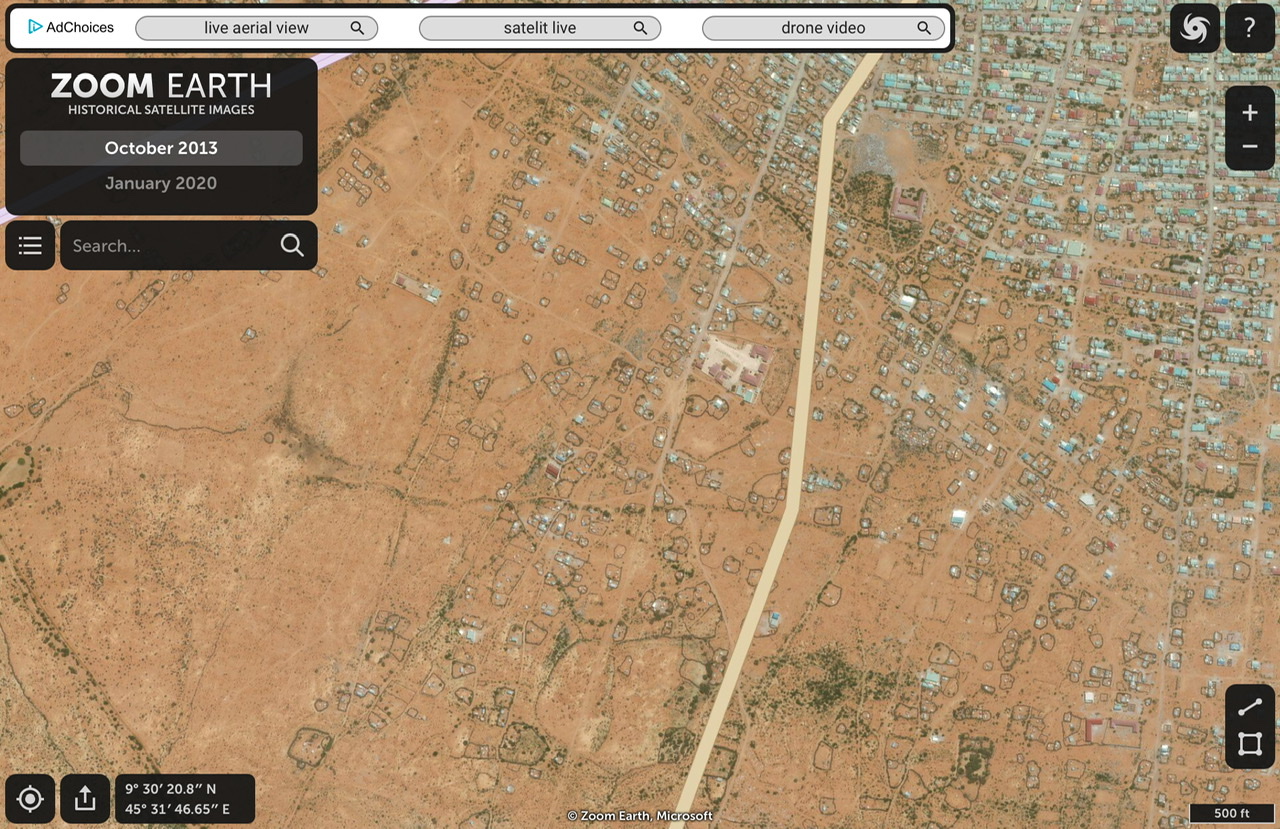Click the AdChoices label
The image size is (1280, 829).
(x=71, y=27)
